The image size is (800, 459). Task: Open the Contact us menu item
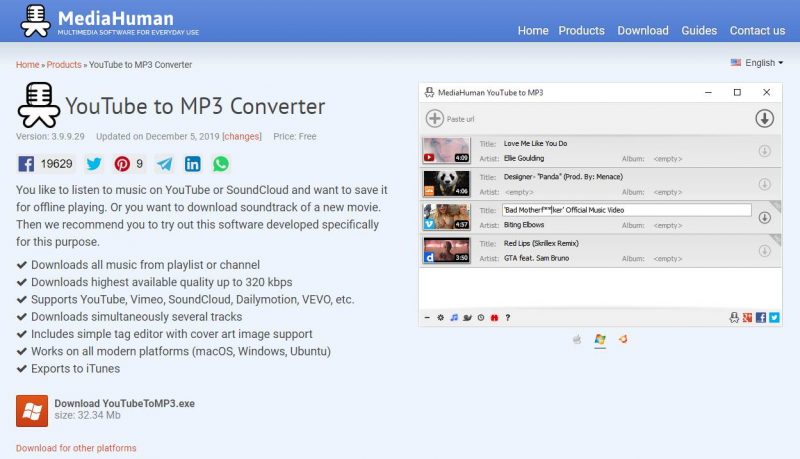(x=757, y=31)
